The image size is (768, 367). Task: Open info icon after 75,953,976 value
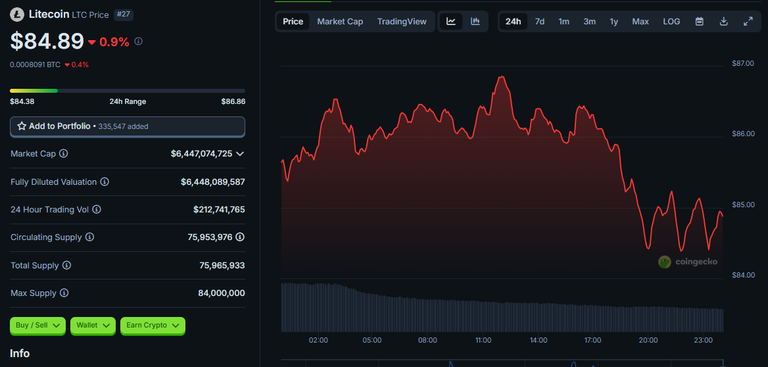point(240,237)
